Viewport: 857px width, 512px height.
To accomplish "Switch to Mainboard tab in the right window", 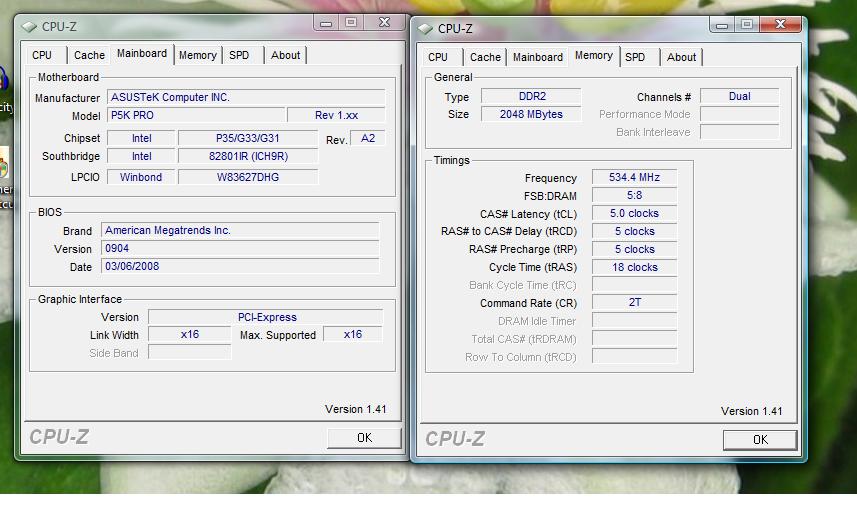I will point(538,58).
